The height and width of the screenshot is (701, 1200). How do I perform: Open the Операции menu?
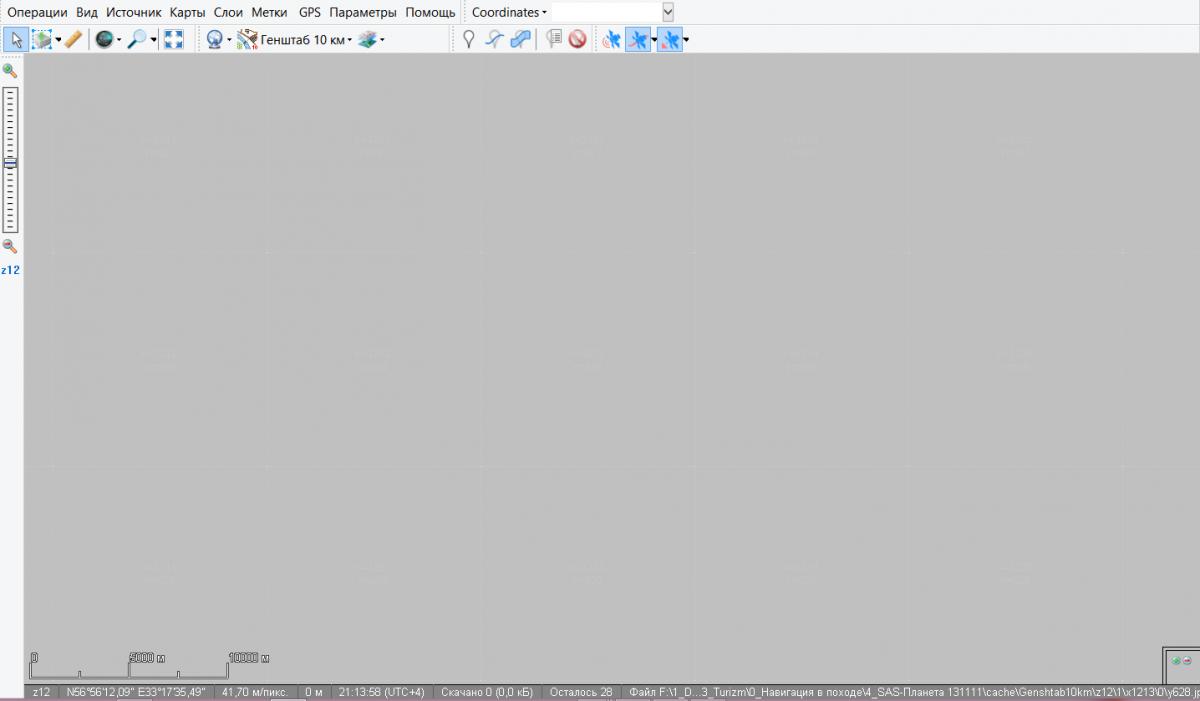point(37,13)
